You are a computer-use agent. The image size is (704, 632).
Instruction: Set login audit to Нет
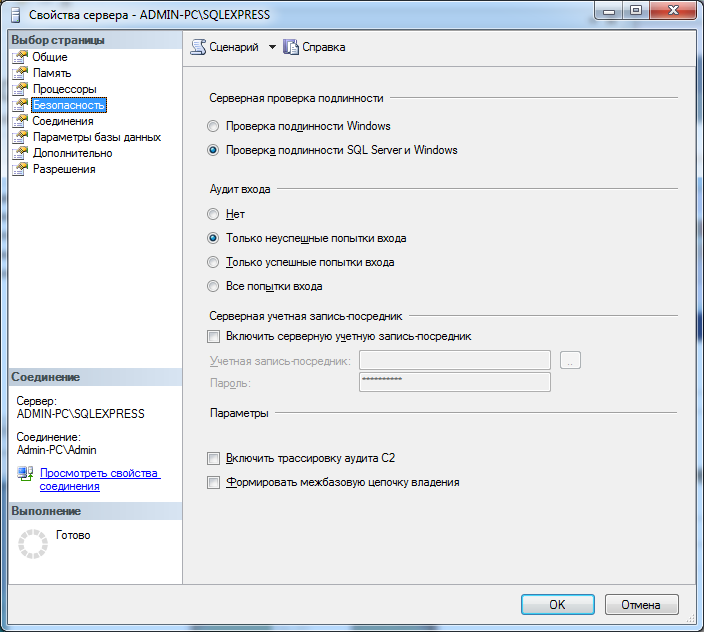tap(213, 214)
